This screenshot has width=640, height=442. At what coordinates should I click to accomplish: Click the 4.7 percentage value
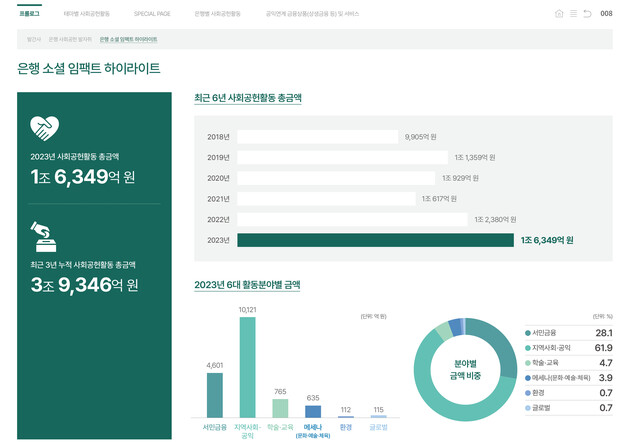(x=606, y=363)
